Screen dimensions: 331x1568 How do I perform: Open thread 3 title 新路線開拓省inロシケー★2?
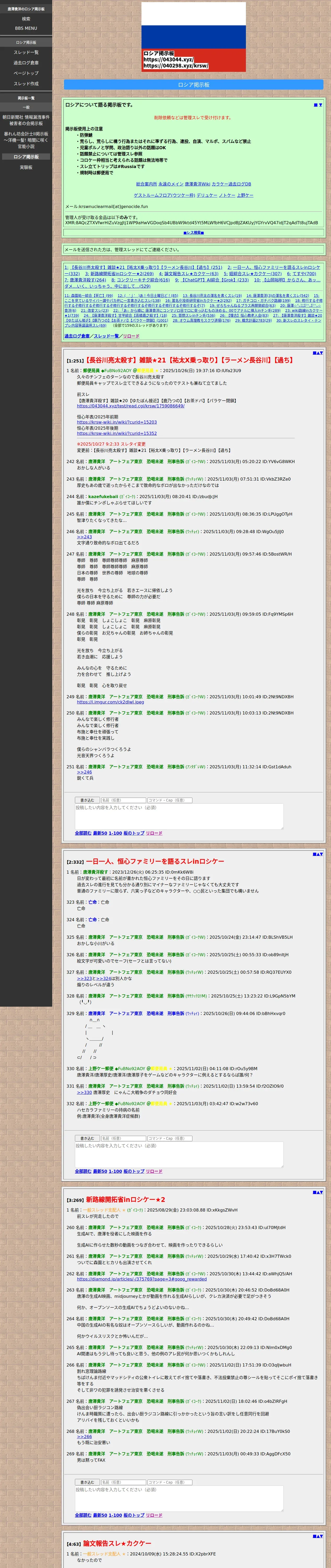125,1200
